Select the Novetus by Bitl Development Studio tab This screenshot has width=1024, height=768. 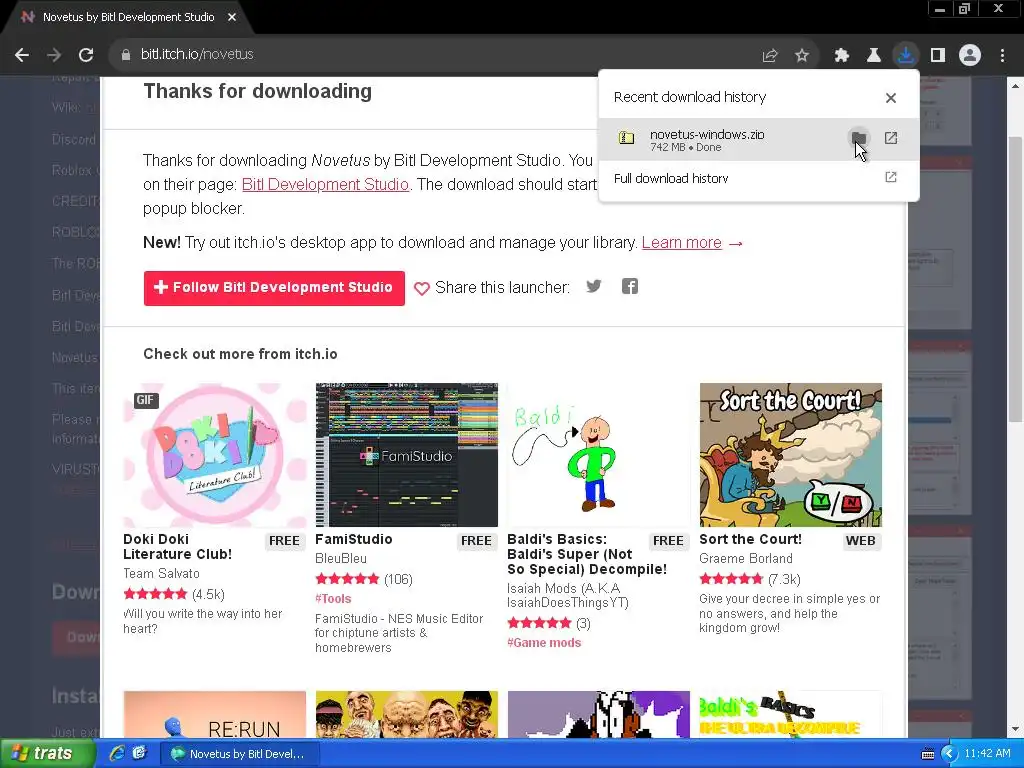[127, 18]
